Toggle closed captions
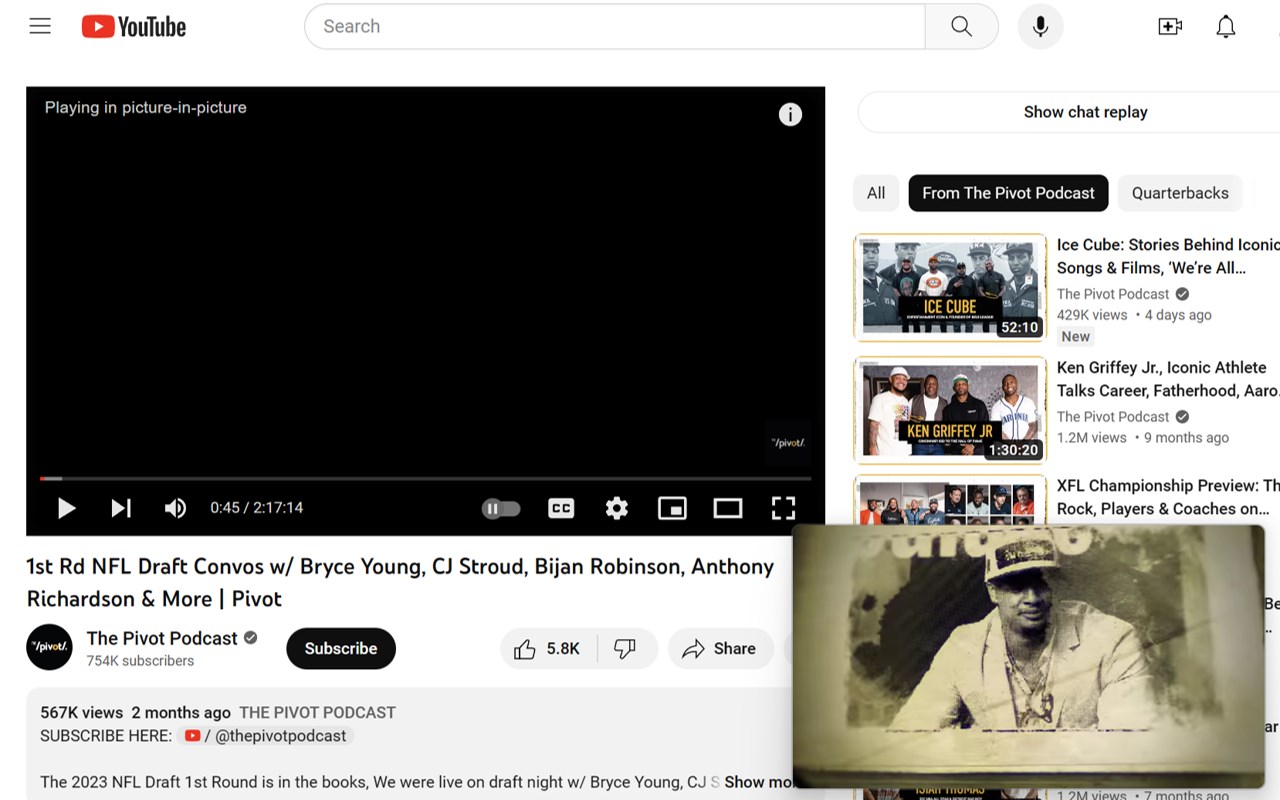Screen dimensions: 1280x800 click(561, 508)
